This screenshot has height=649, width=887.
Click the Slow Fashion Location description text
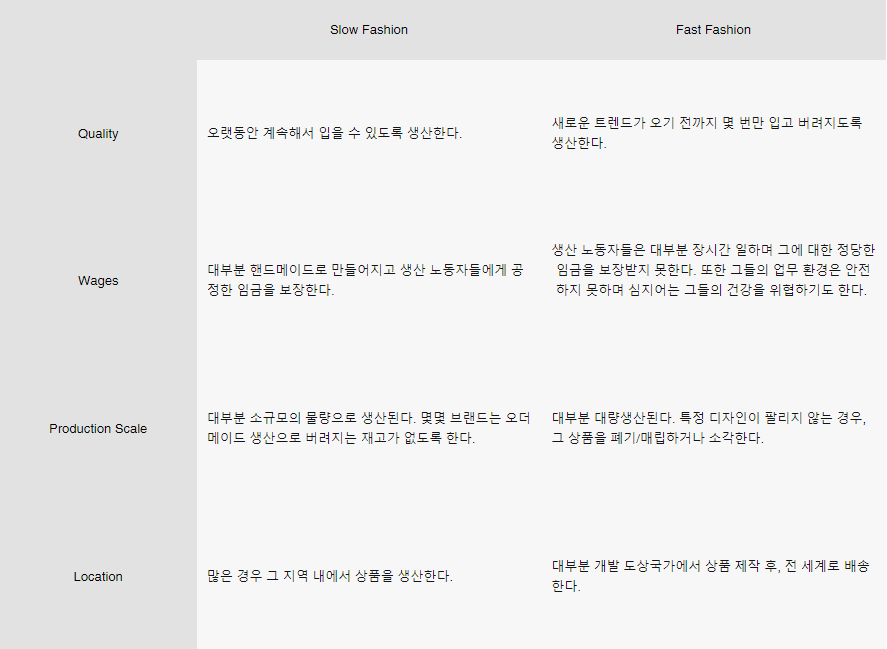pos(330,576)
